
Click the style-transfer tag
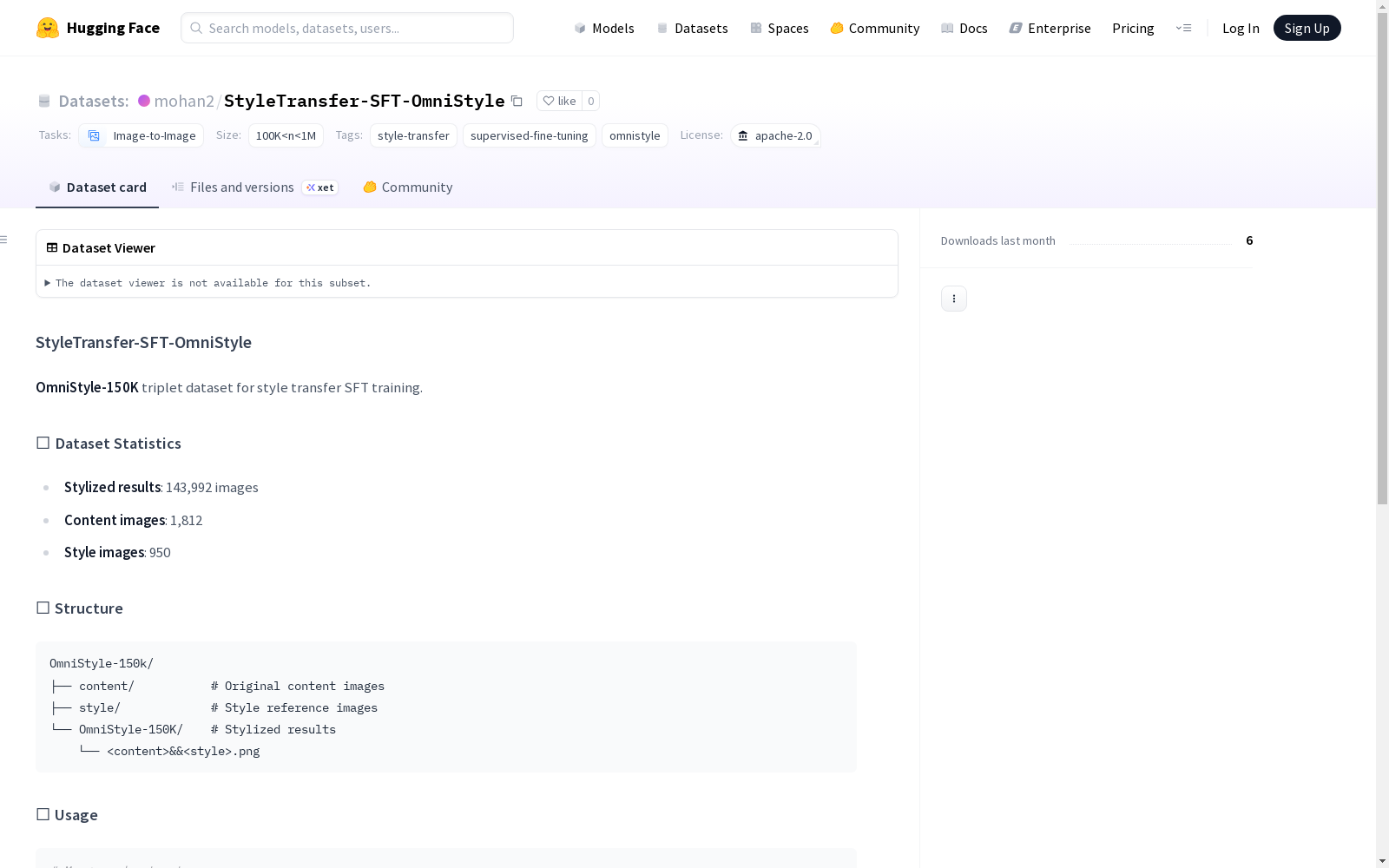tap(413, 135)
